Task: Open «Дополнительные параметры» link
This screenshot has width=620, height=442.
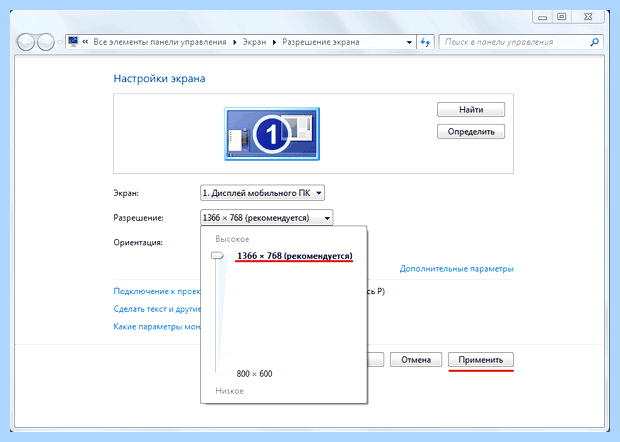Action: coord(457,269)
